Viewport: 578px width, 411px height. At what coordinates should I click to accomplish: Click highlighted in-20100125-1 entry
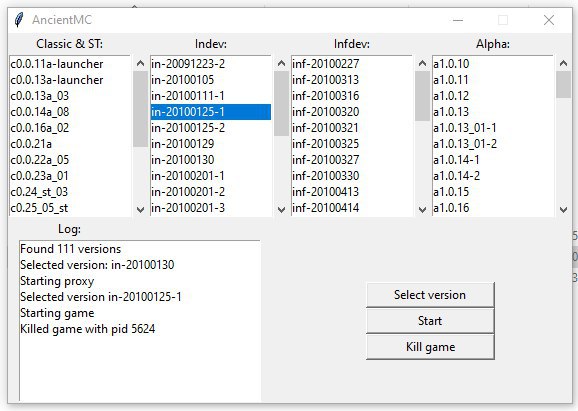click(211, 112)
